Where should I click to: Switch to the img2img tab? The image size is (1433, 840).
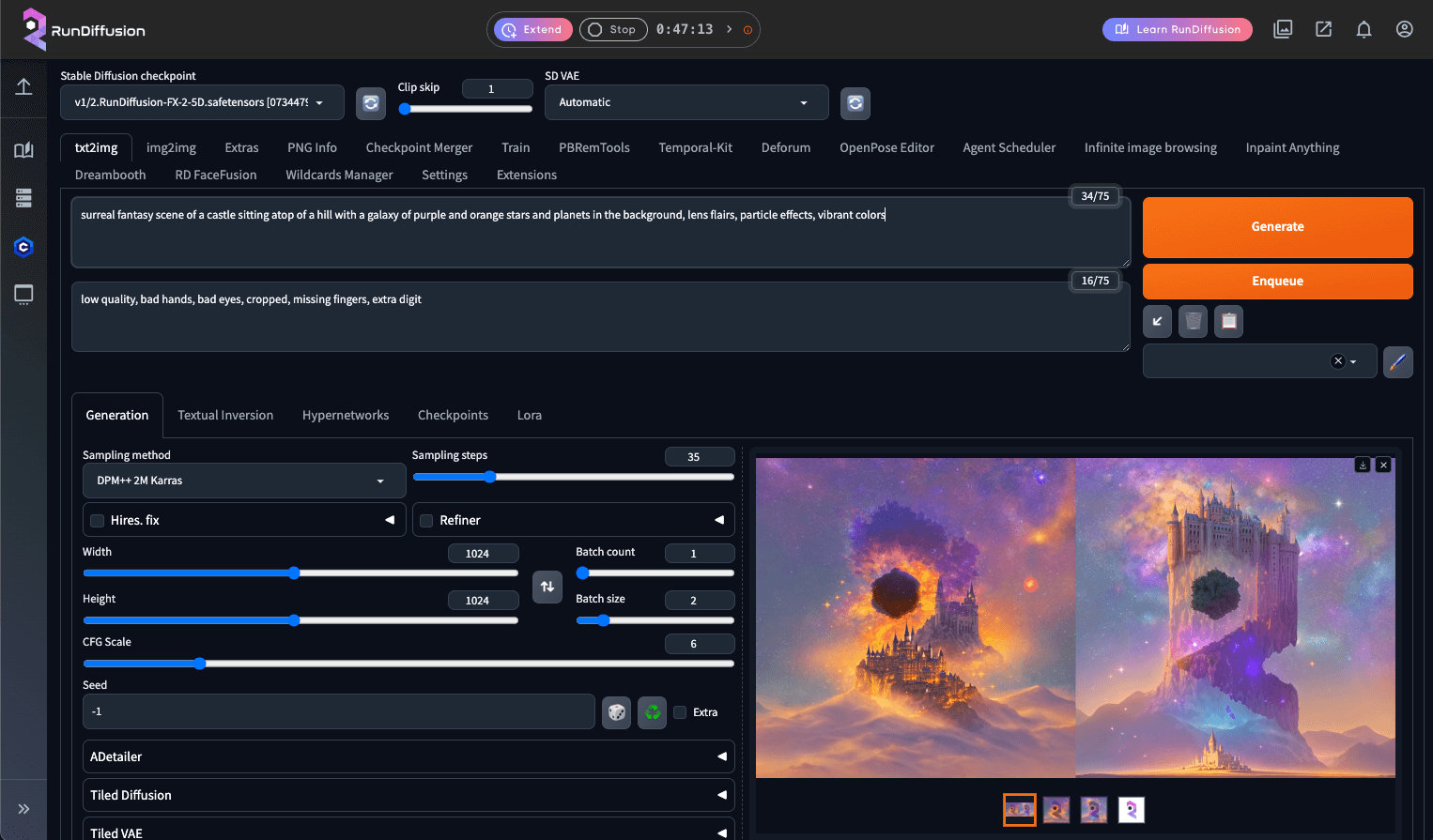click(171, 147)
